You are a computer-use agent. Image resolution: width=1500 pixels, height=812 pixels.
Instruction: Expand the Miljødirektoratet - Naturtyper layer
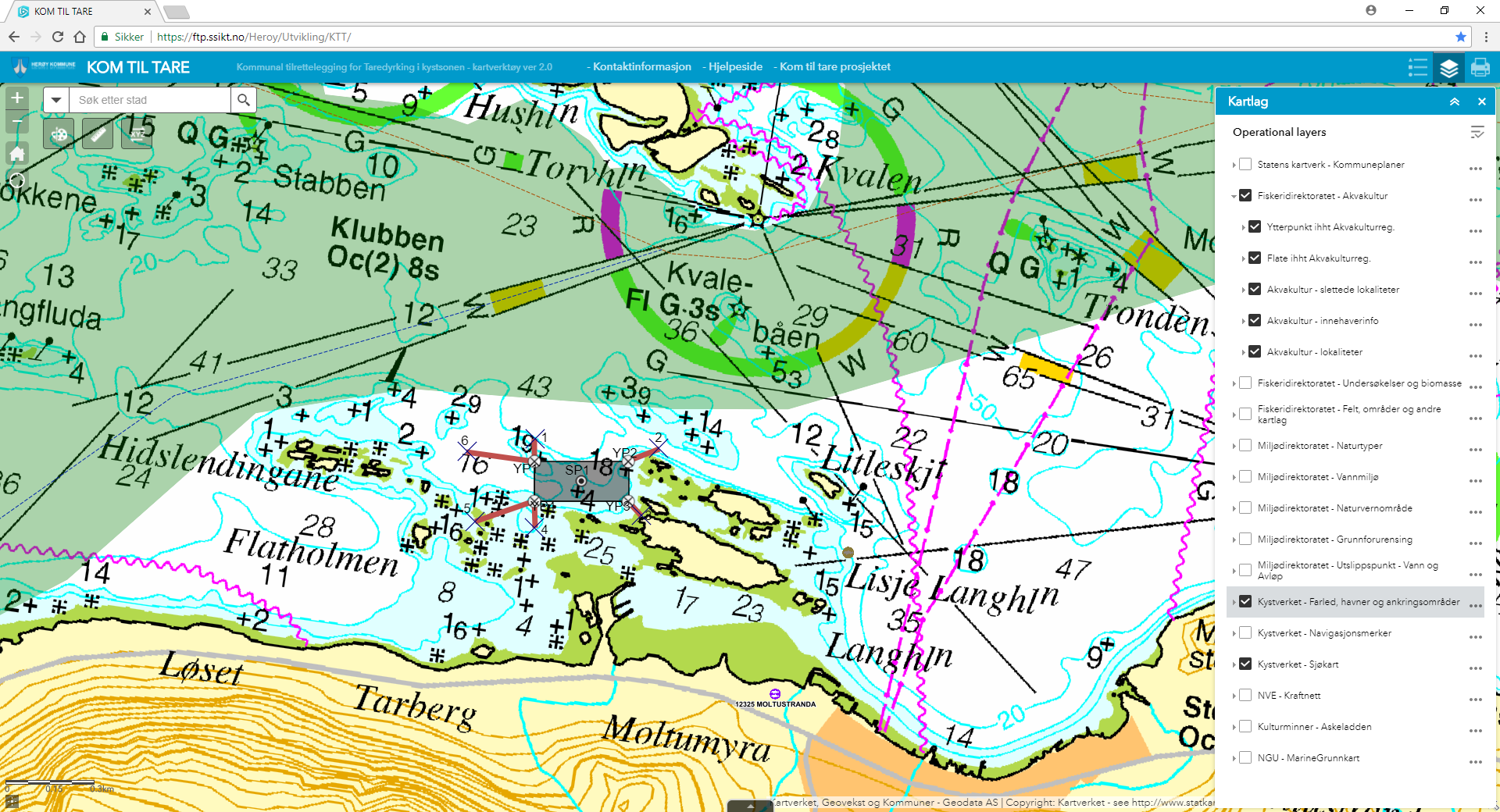coord(1234,446)
